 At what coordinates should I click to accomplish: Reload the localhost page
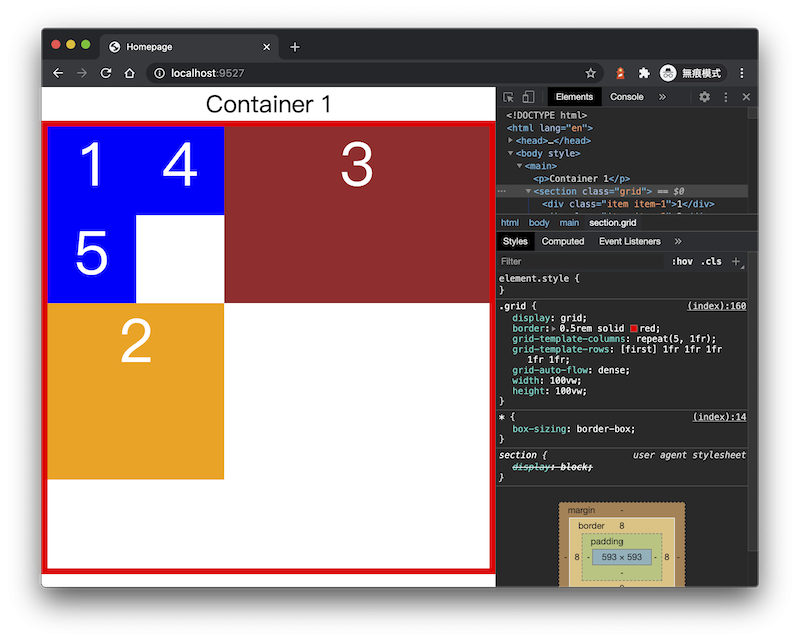pyautogui.click(x=106, y=73)
